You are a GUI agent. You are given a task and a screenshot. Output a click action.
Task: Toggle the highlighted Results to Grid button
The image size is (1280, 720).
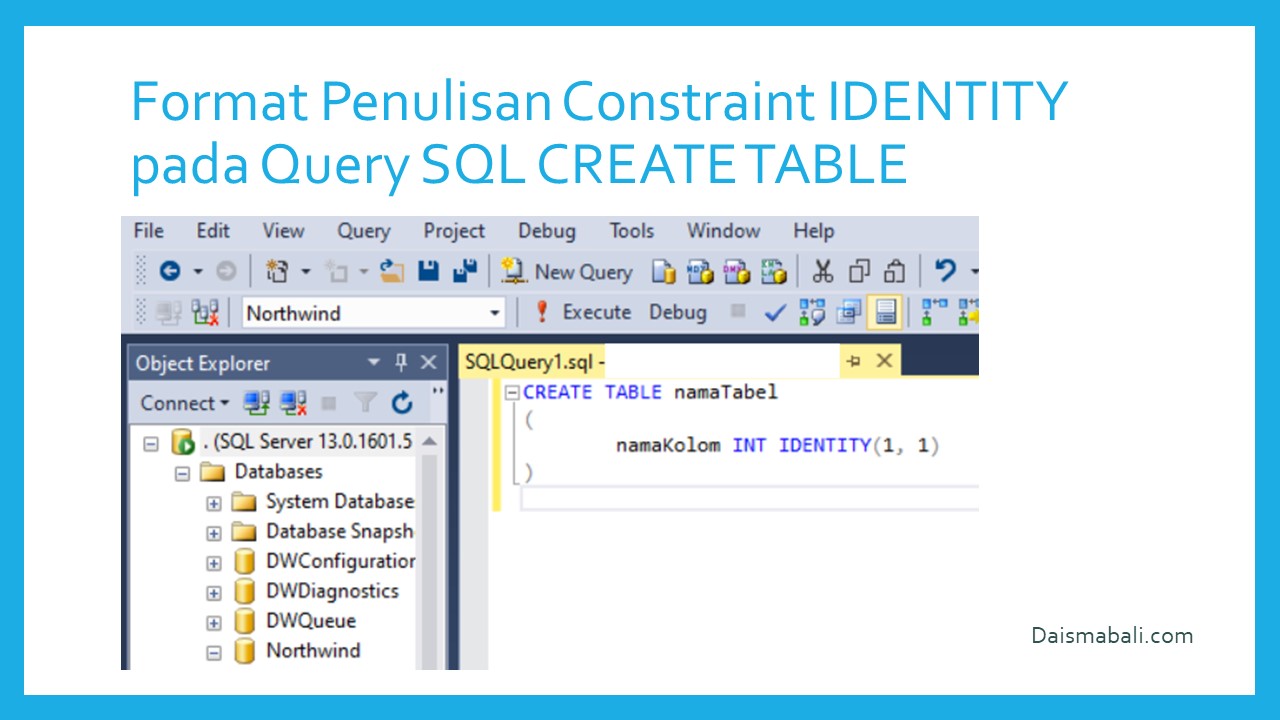(x=884, y=313)
